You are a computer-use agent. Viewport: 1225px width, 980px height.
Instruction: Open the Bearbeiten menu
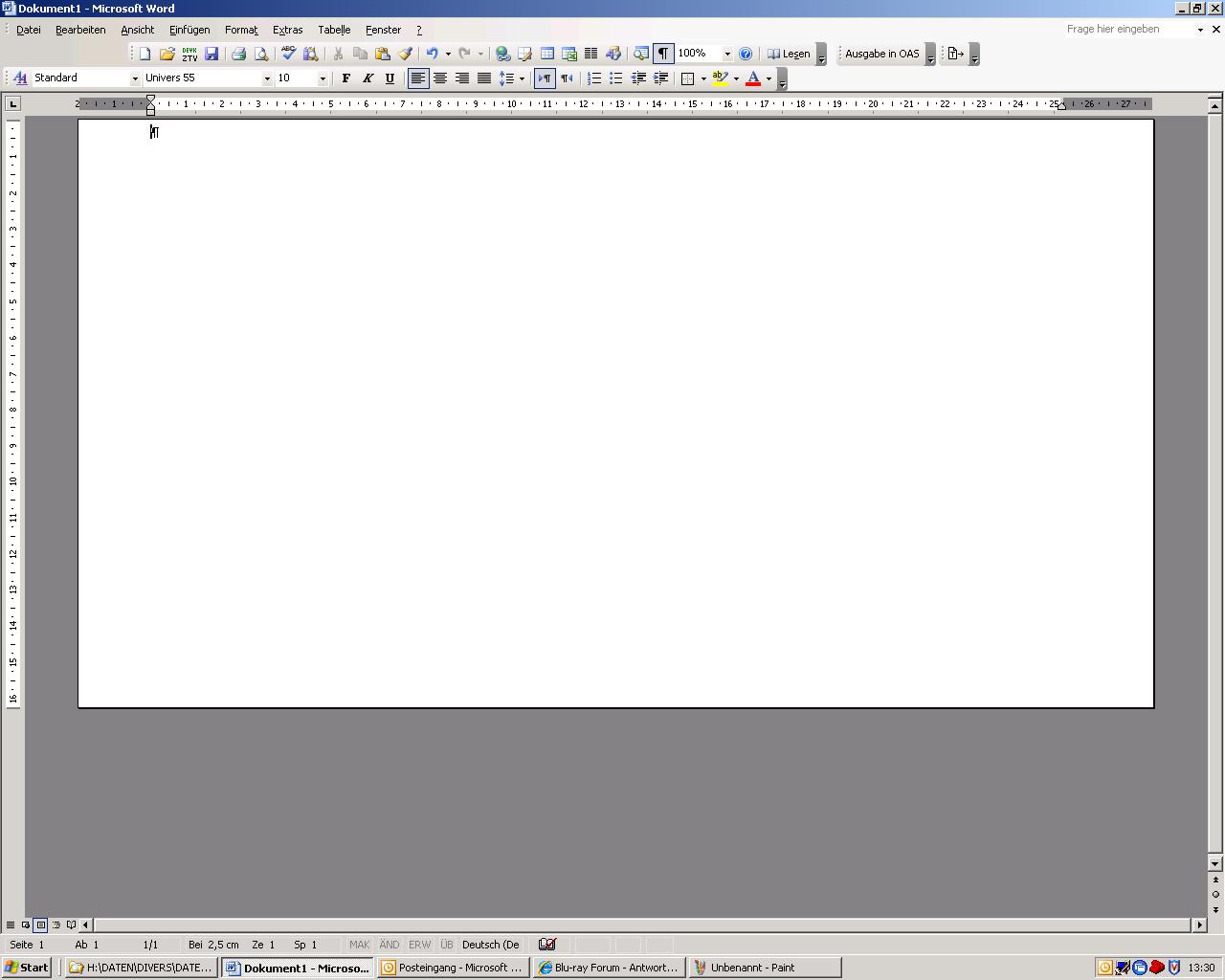point(80,30)
